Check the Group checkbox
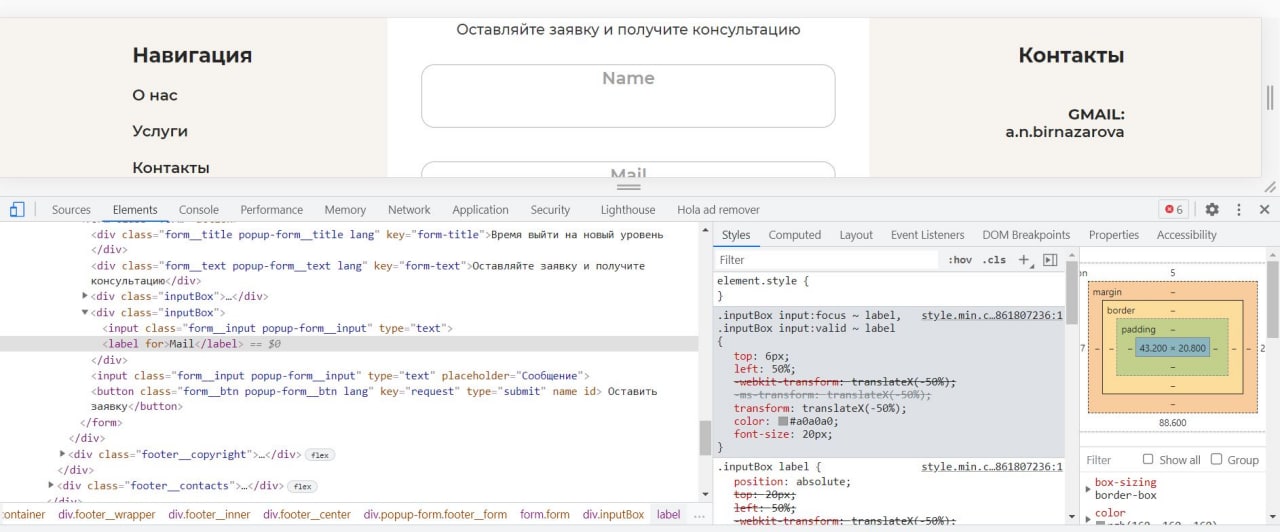This screenshot has width=1280, height=532. tap(1216, 459)
